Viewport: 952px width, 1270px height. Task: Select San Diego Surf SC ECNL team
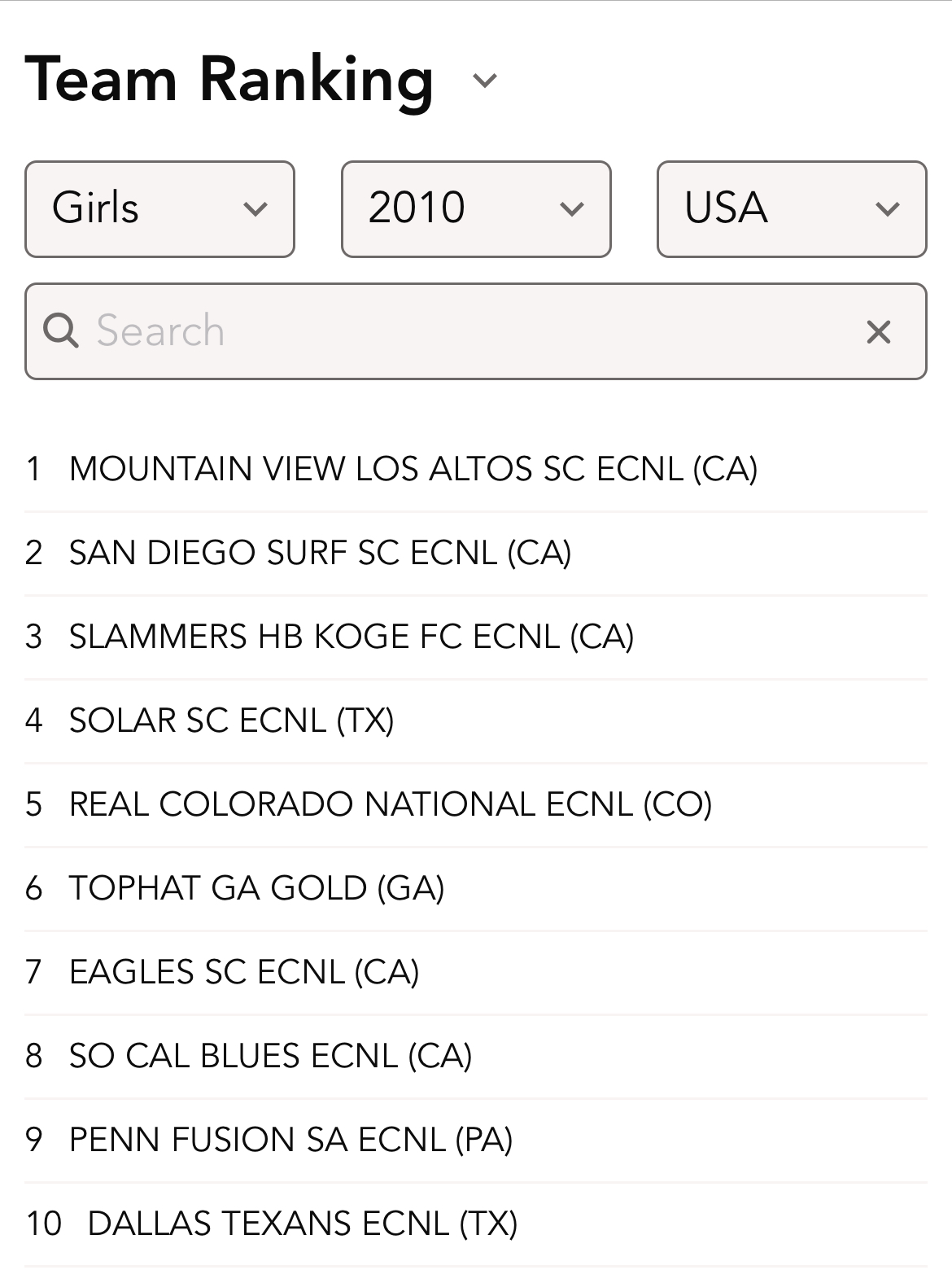[320, 553]
